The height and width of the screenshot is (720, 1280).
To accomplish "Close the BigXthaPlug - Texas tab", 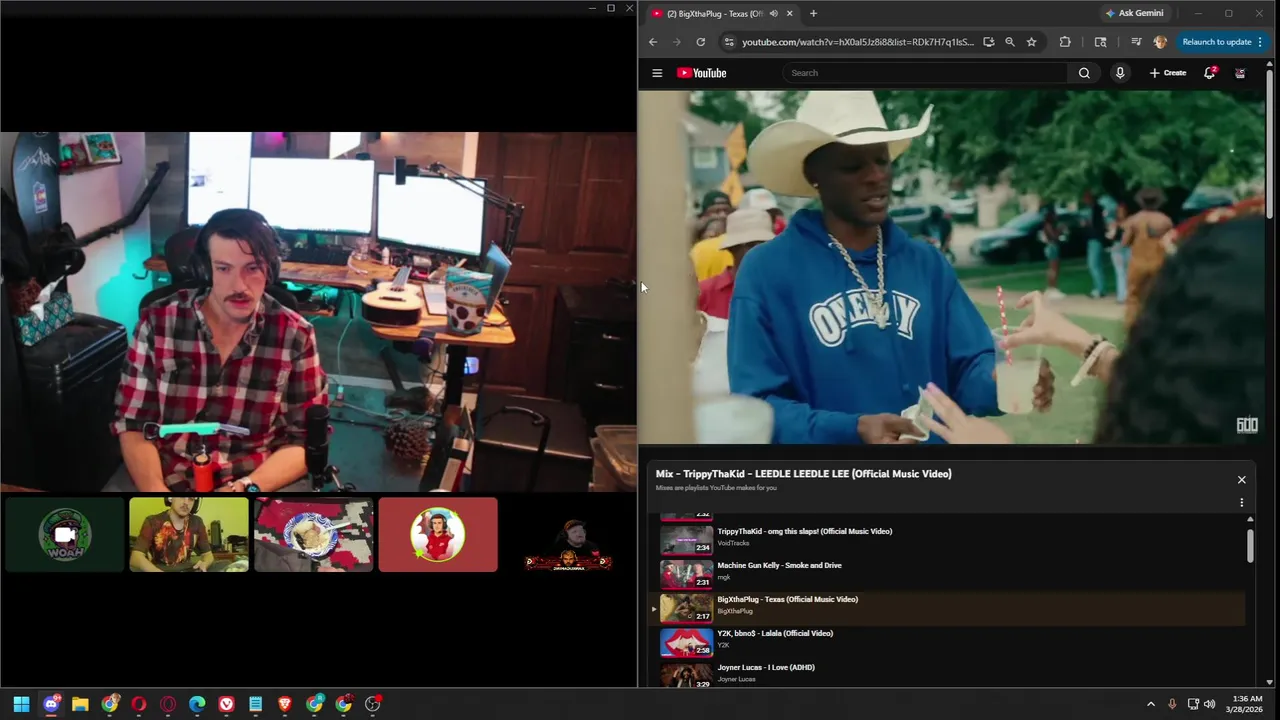I will click(x=789, y=13).
